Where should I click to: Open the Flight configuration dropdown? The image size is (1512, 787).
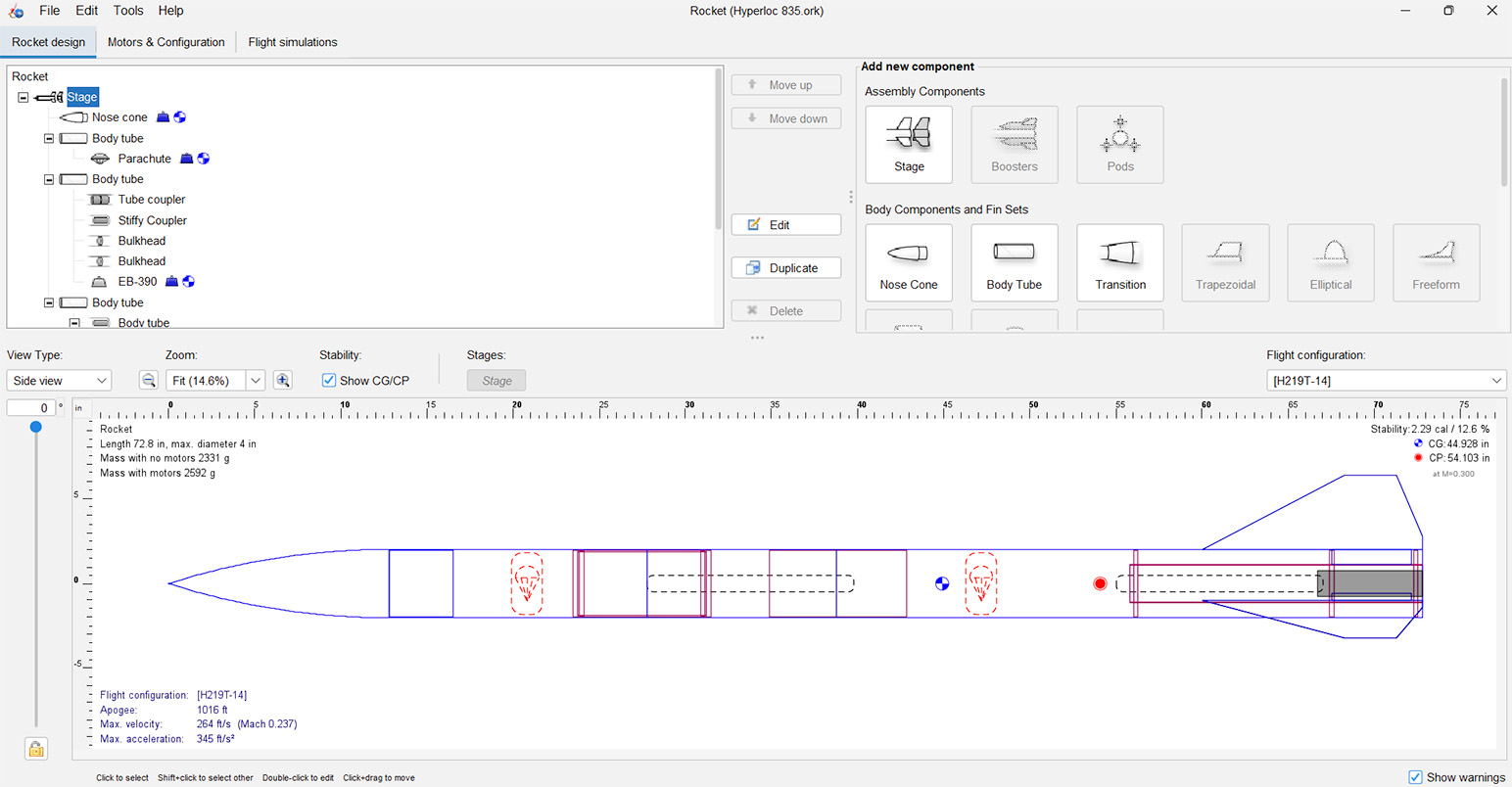(1385, 381)
